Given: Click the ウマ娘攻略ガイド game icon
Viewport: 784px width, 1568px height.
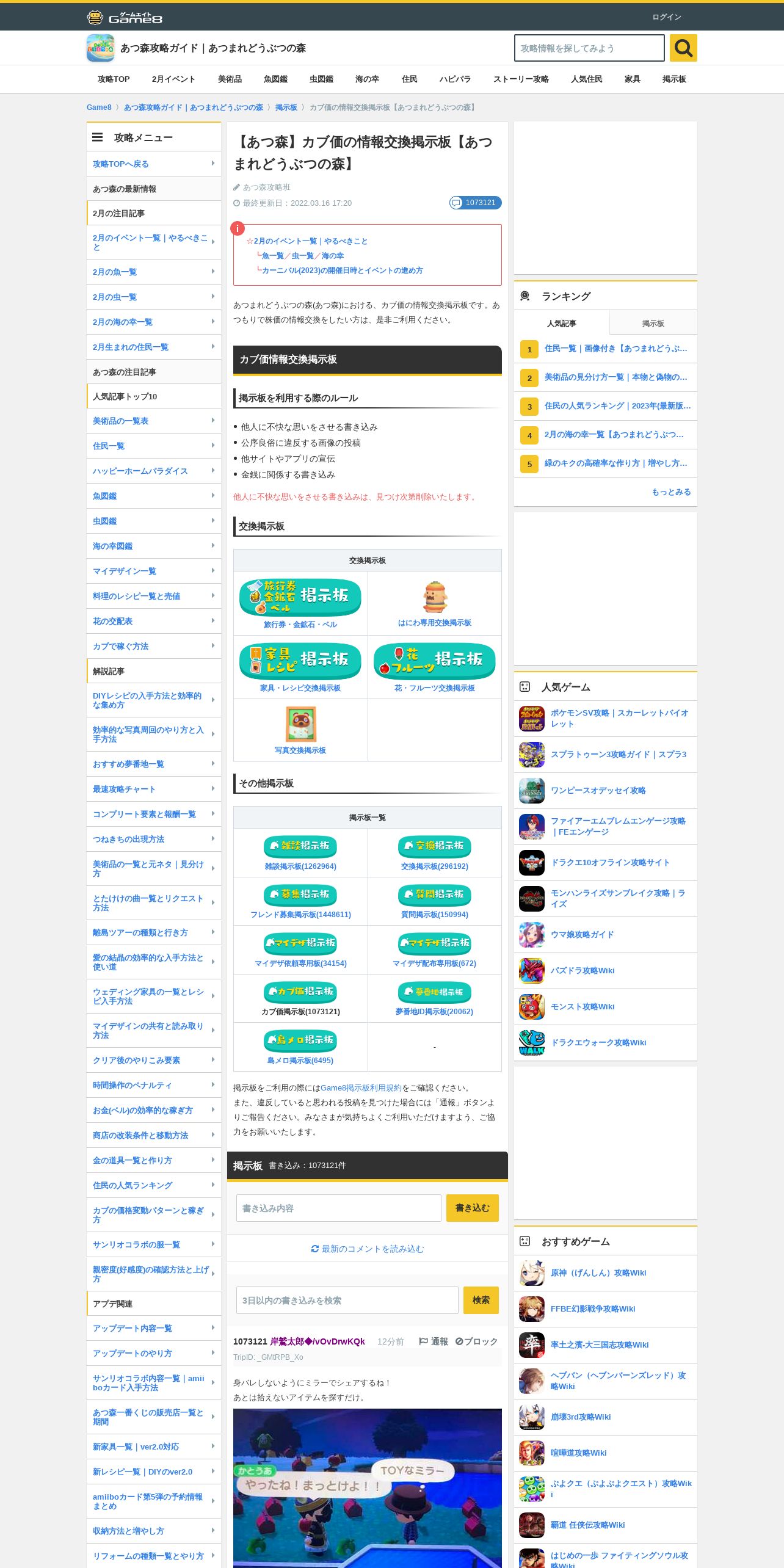Looking at the screenshot, I should (532, 935).
